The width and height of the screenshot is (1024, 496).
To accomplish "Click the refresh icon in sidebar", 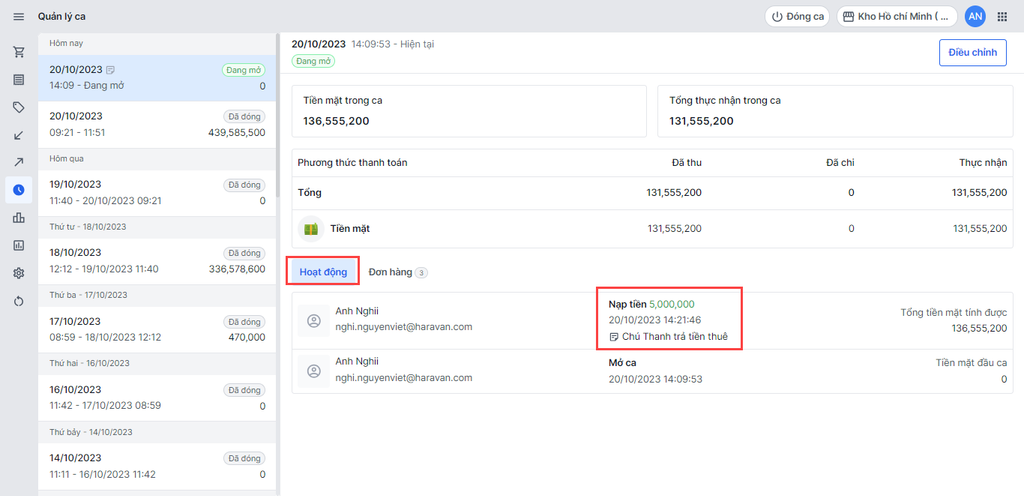I will [x=18, y=301].
